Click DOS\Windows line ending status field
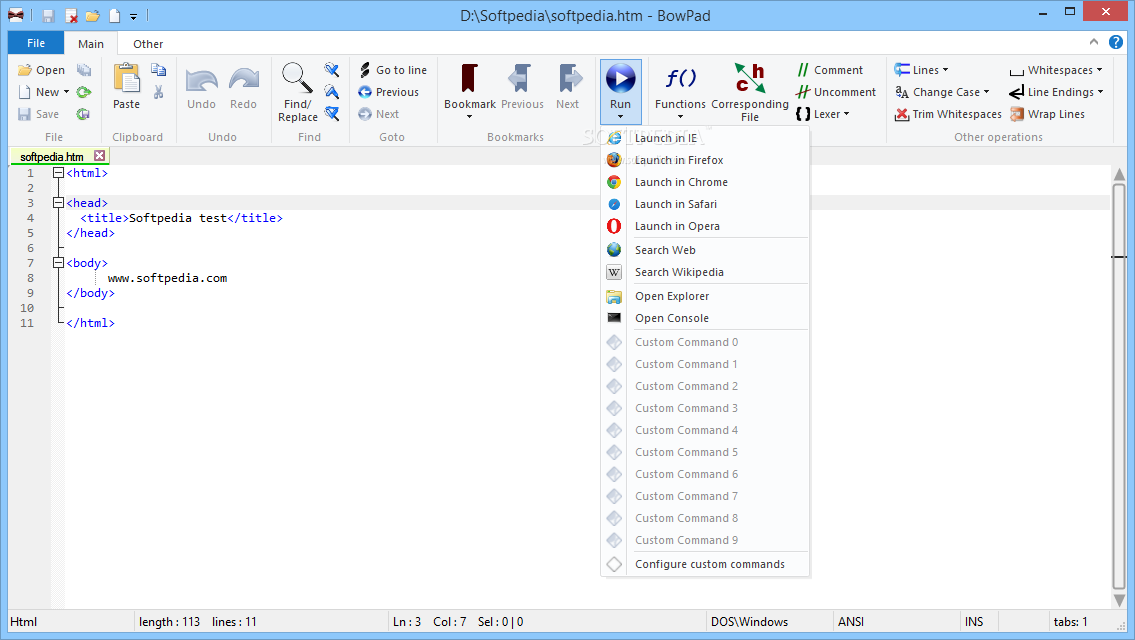Image resolution: width=1135 pixels, height=640 pixels. coord(769,622)
